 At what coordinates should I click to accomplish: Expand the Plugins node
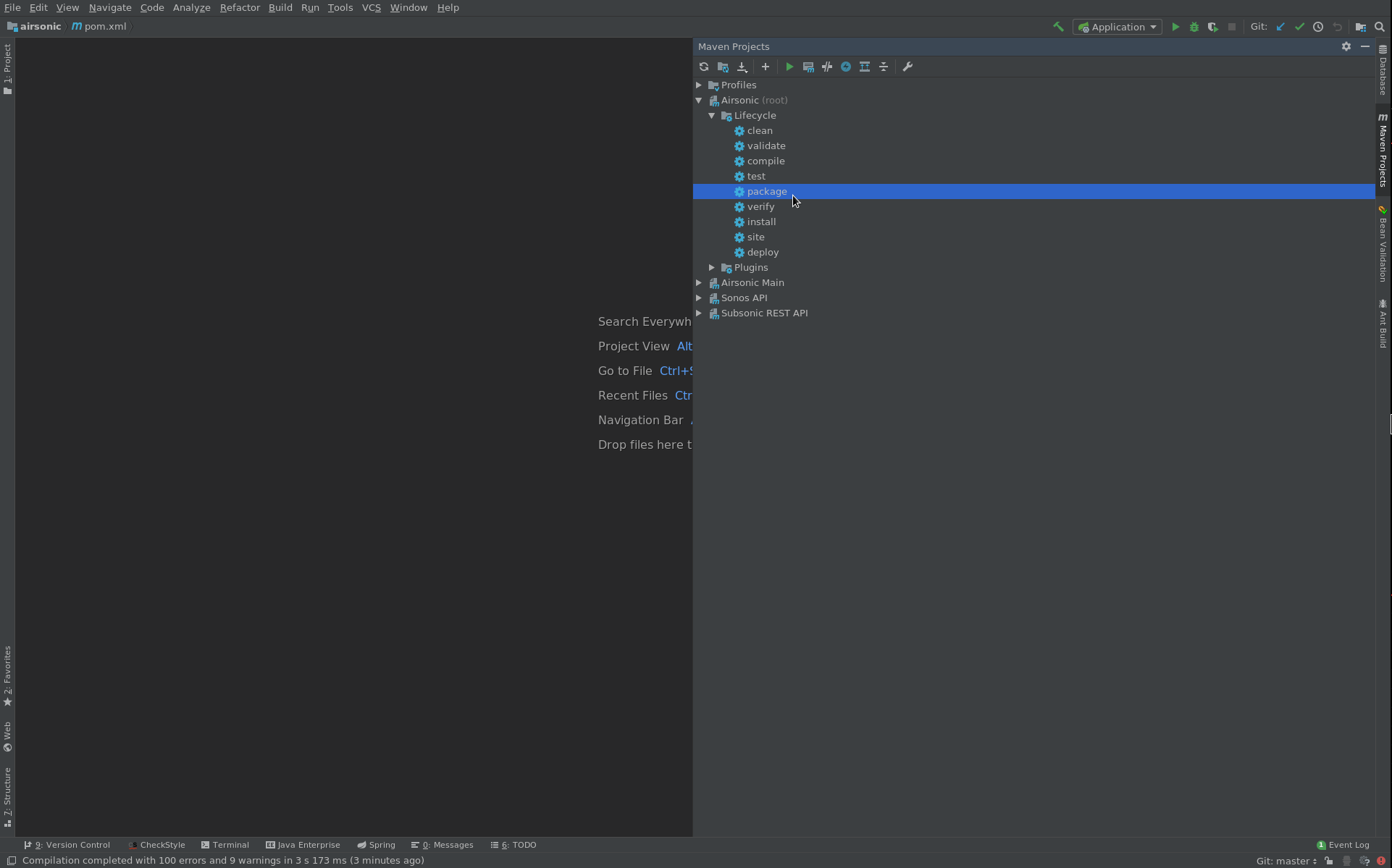pos(712,267)
